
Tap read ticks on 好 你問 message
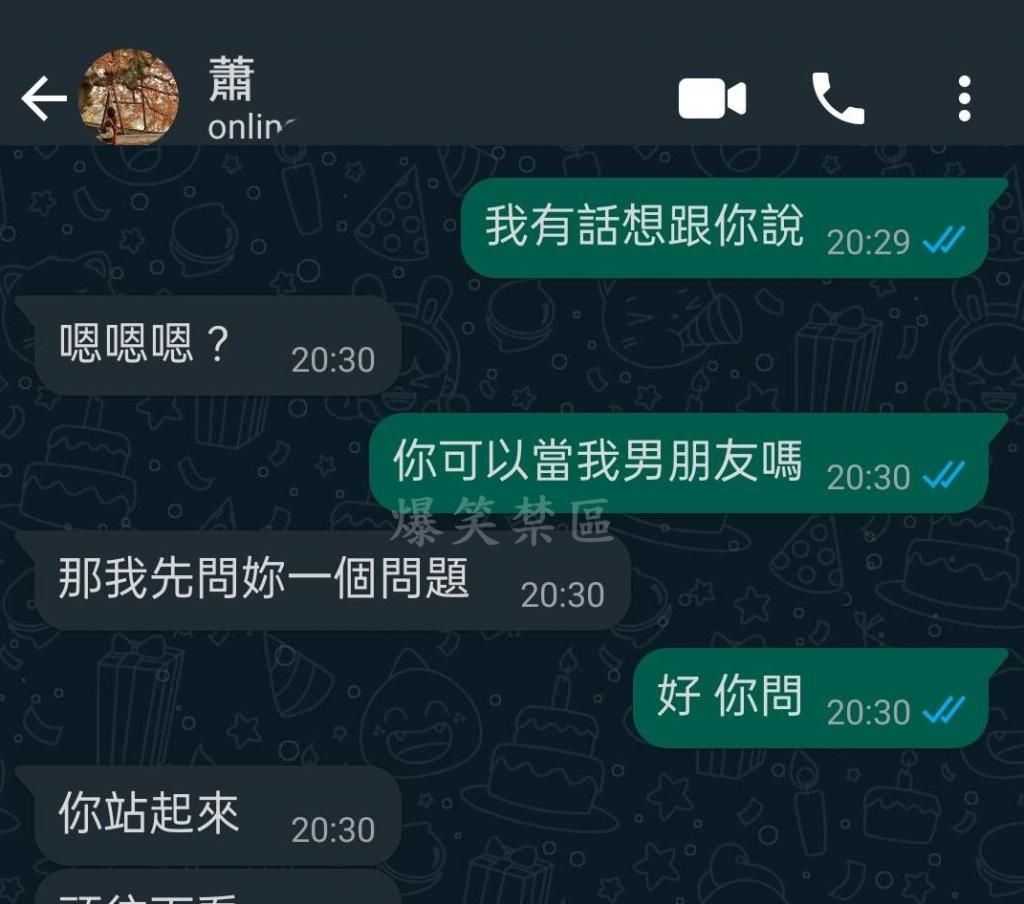point(944,710)
